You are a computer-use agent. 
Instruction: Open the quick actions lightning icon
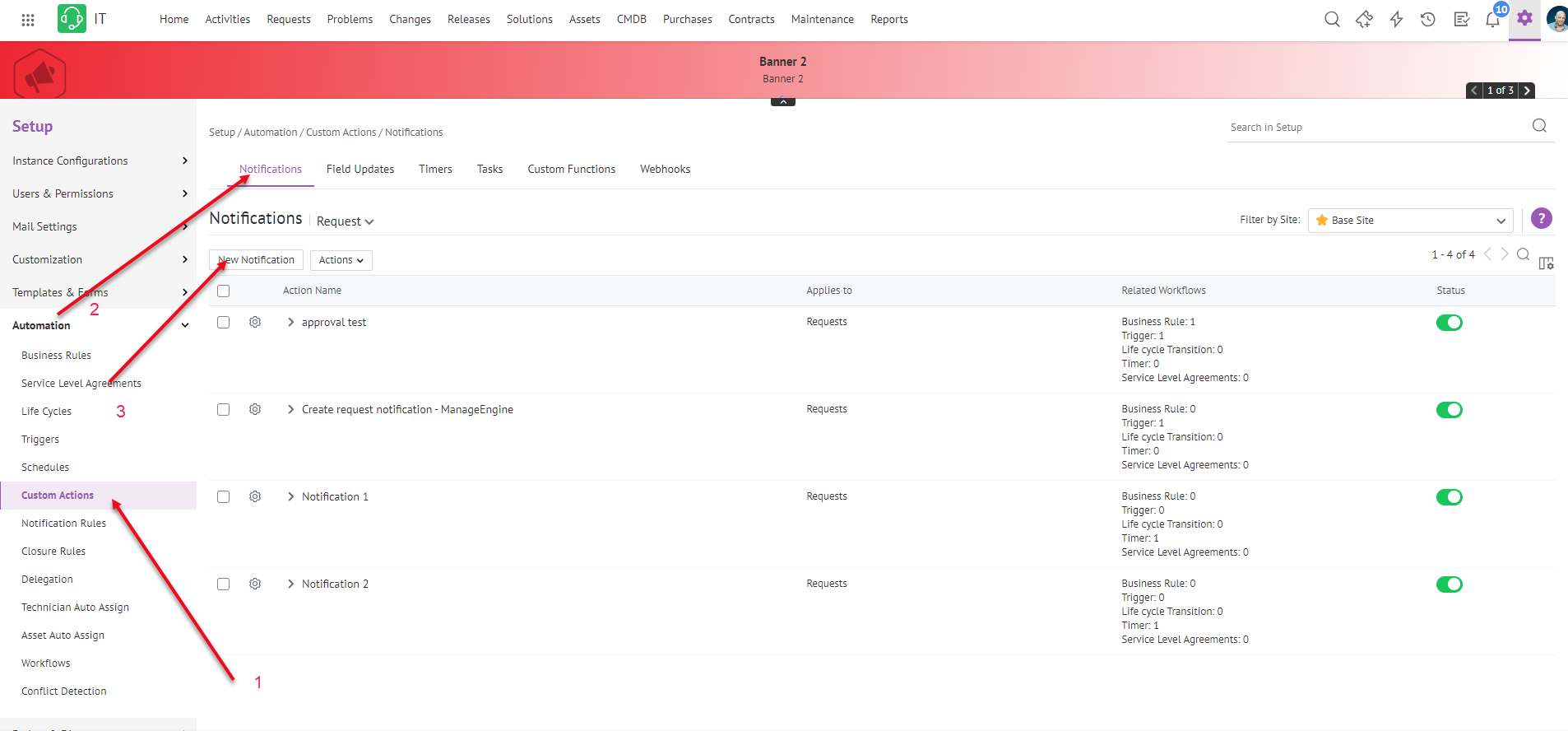[x=1396, y=20]
